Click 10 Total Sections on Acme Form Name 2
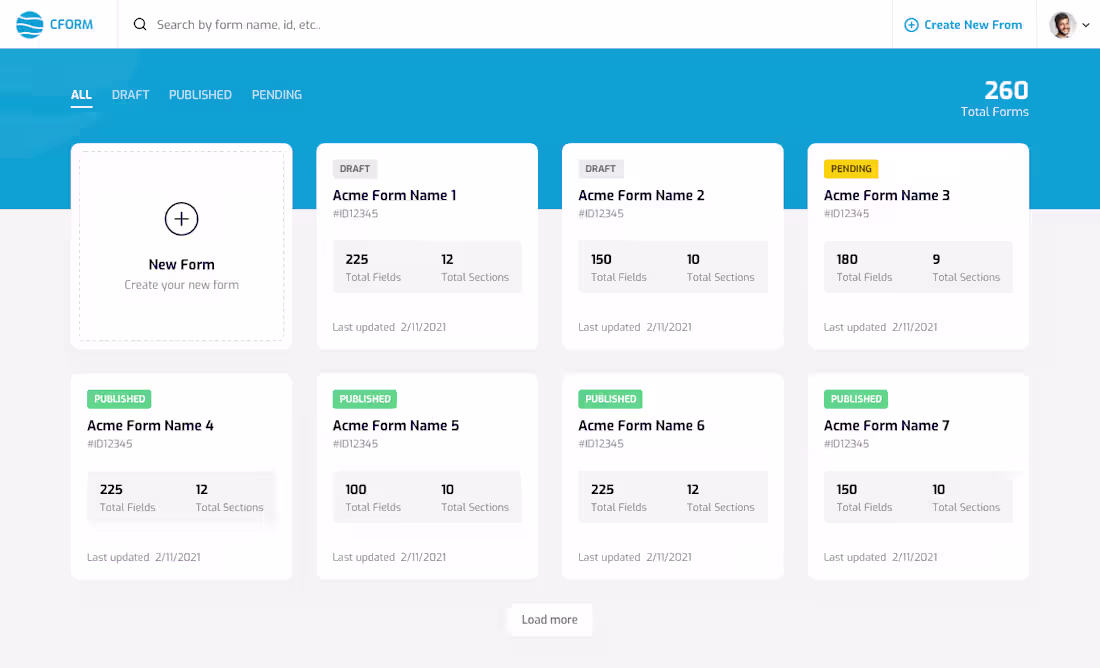1100x668 pixels. [720, 267]
